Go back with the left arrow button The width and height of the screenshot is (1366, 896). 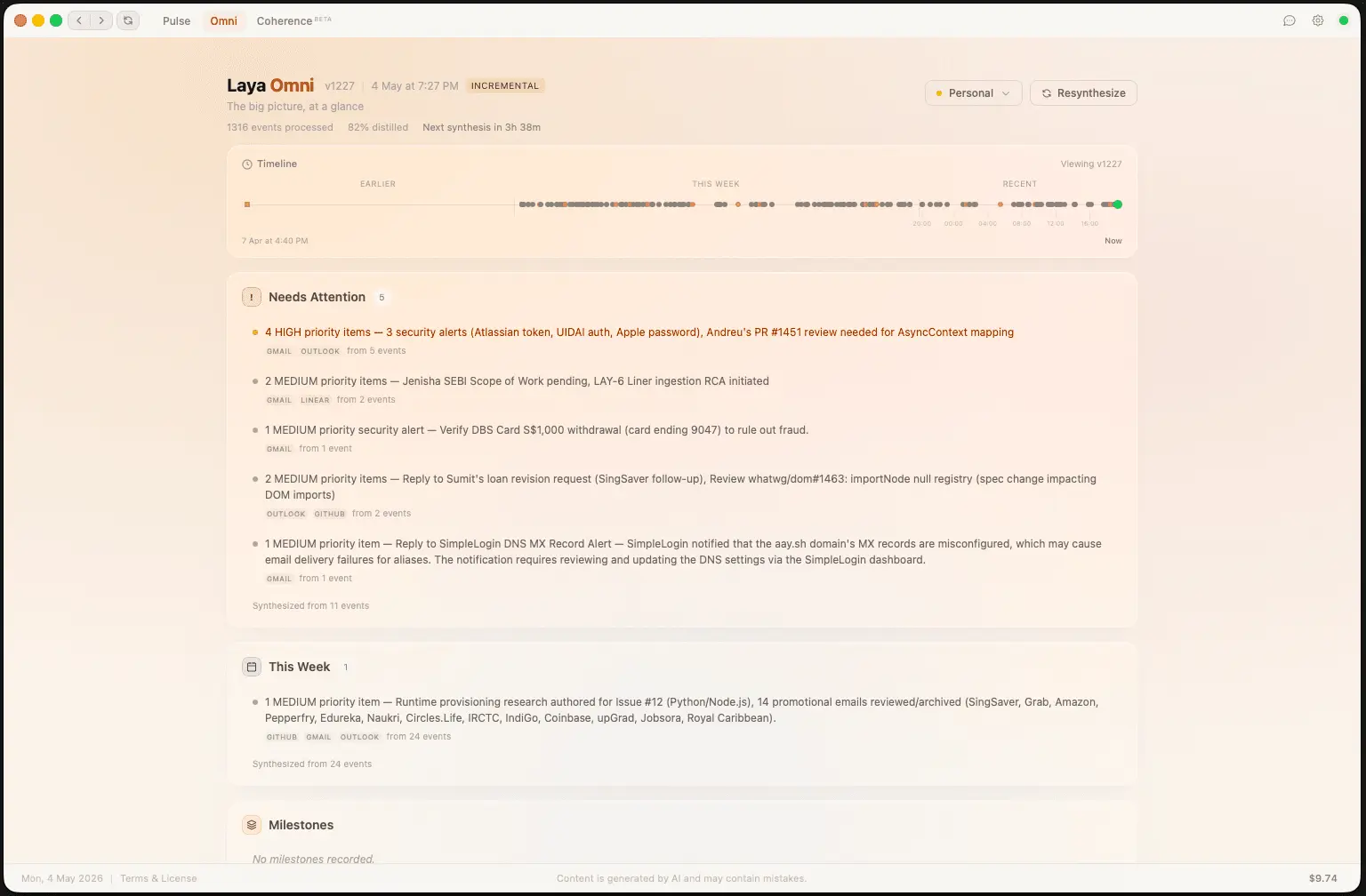79,20
